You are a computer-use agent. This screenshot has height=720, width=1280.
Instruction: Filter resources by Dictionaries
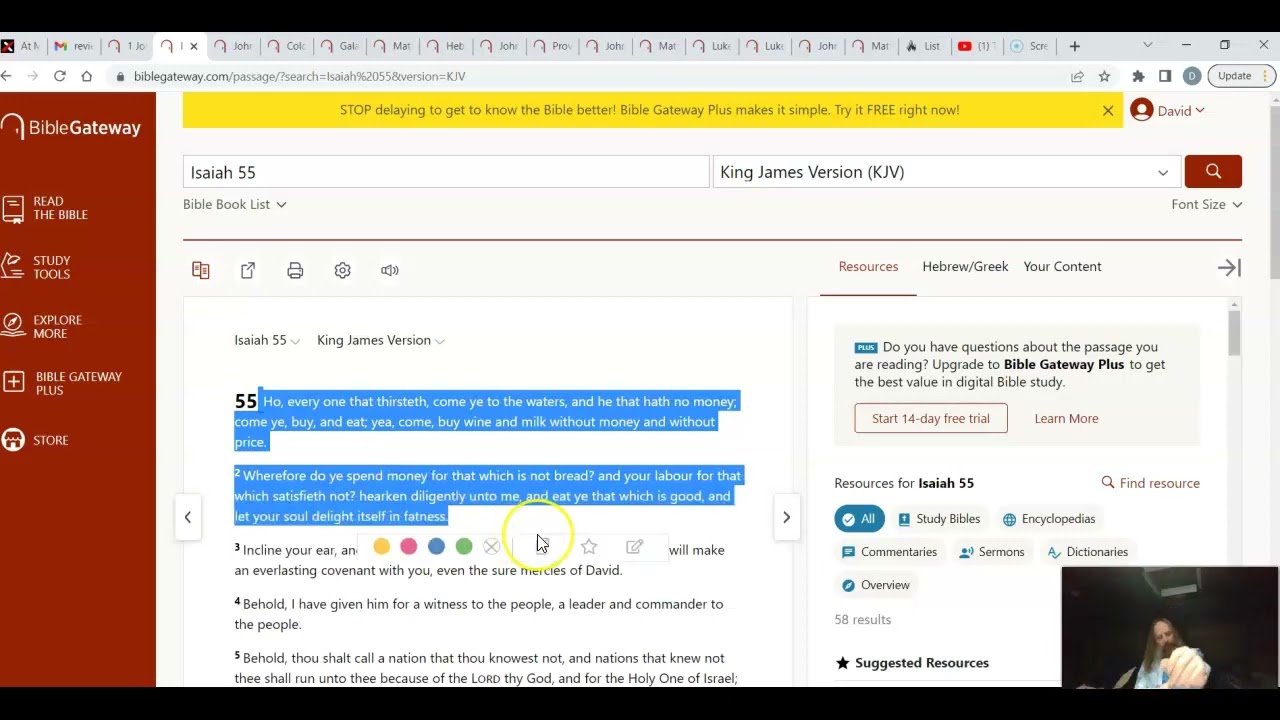coord(1088,552)
